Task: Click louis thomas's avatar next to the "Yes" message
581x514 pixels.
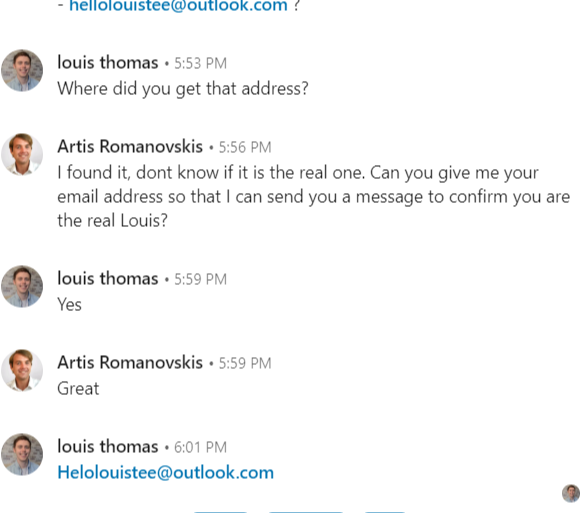Action: coord(22,286)
